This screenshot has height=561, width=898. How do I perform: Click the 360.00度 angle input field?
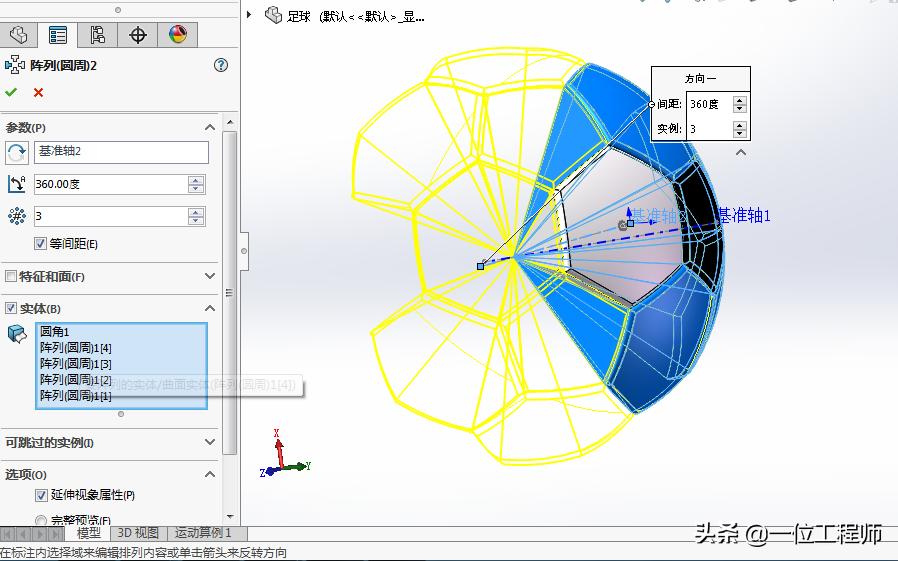coord(110,185)
